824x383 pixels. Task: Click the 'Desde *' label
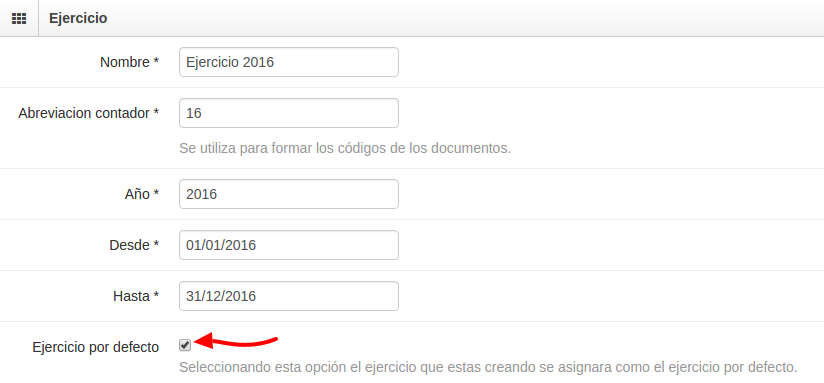click(134, 245)
